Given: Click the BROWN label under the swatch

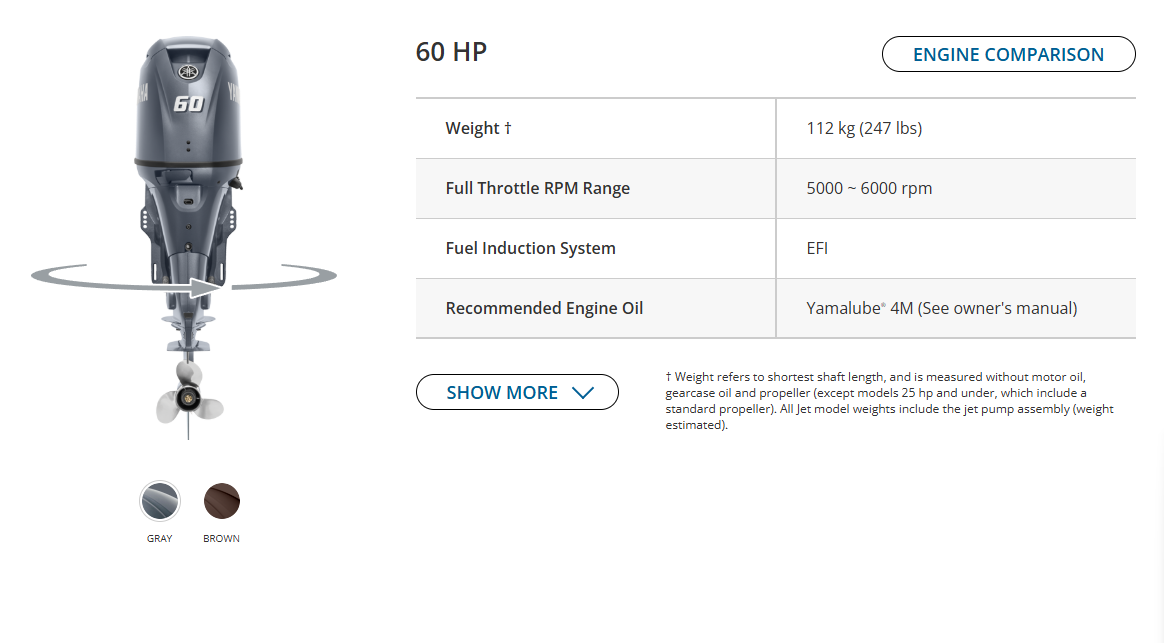Looking at the screenshot, I should tap(222, 539).
